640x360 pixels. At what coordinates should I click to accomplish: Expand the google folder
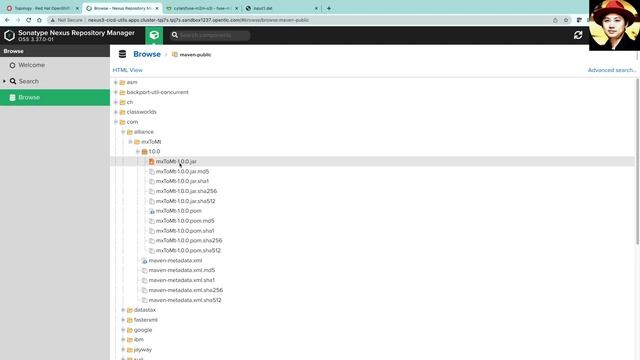(x=123, y=330)
